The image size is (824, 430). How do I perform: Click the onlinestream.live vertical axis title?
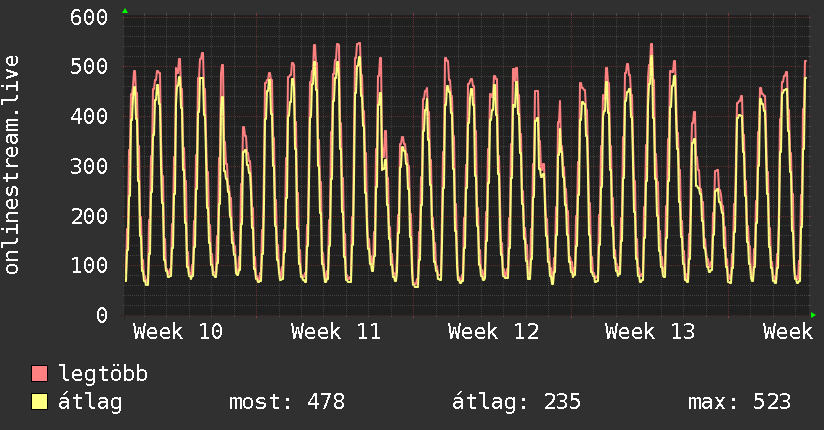click(12, 165)
